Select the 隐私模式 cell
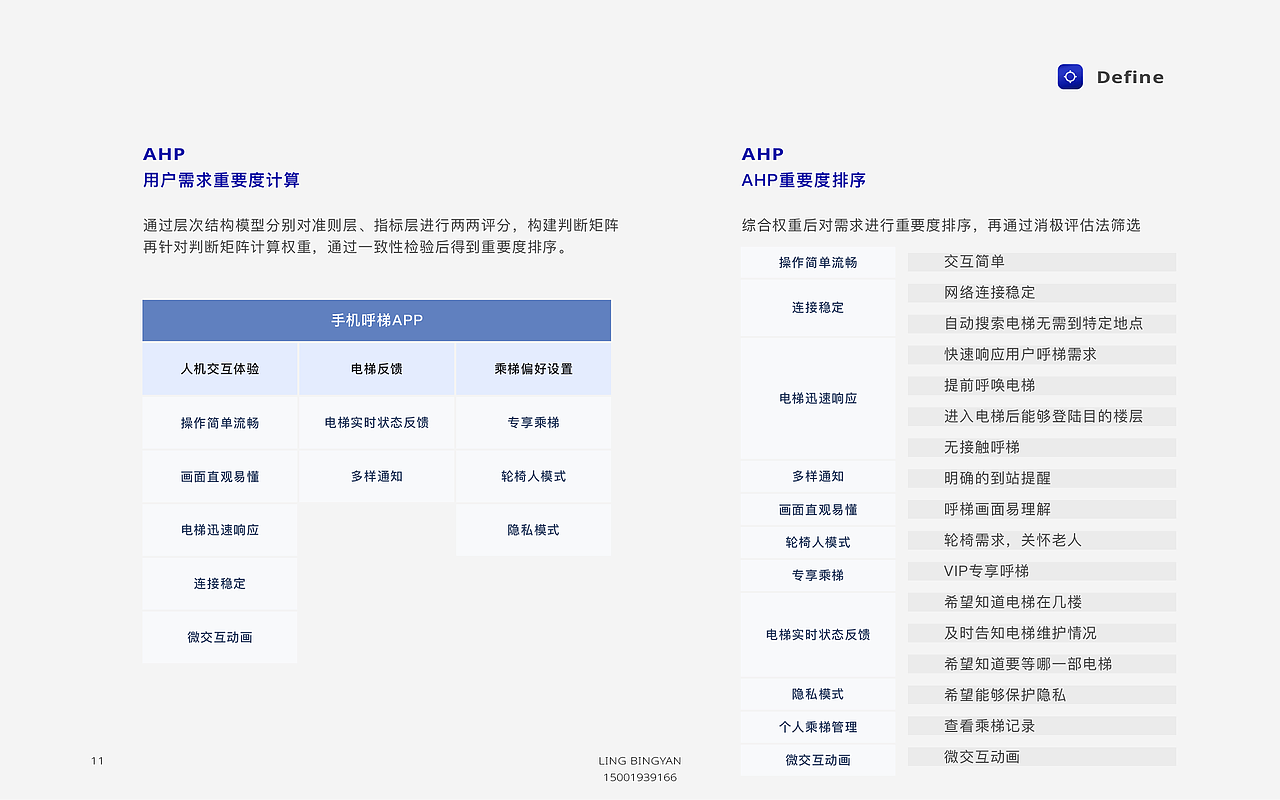1280x800 pixels. 533,529
